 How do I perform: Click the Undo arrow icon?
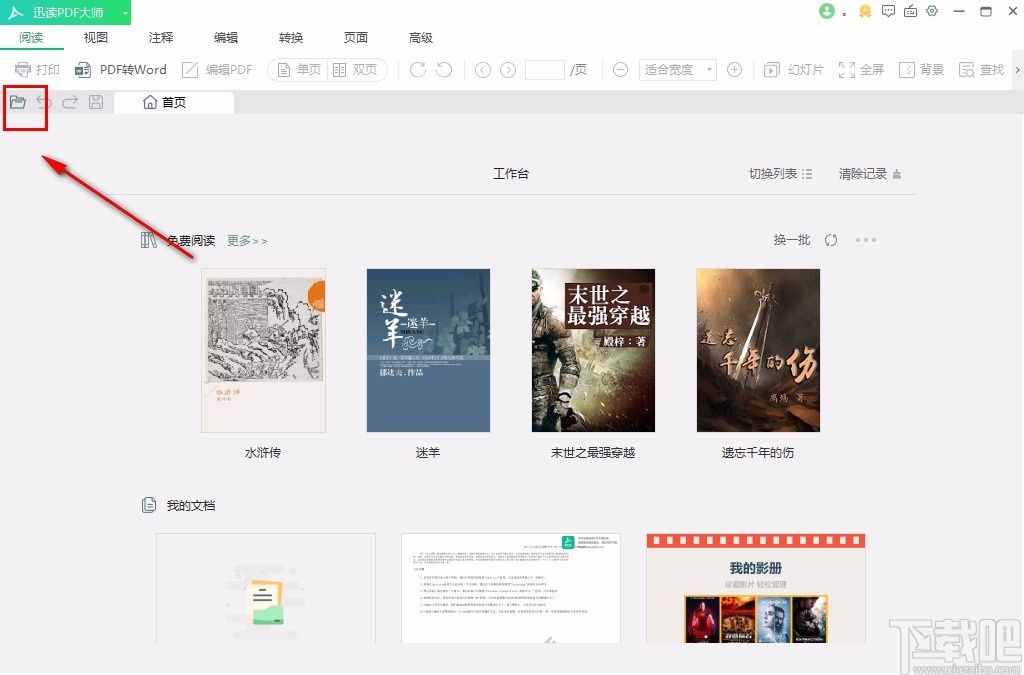click(x=44, y=101)
